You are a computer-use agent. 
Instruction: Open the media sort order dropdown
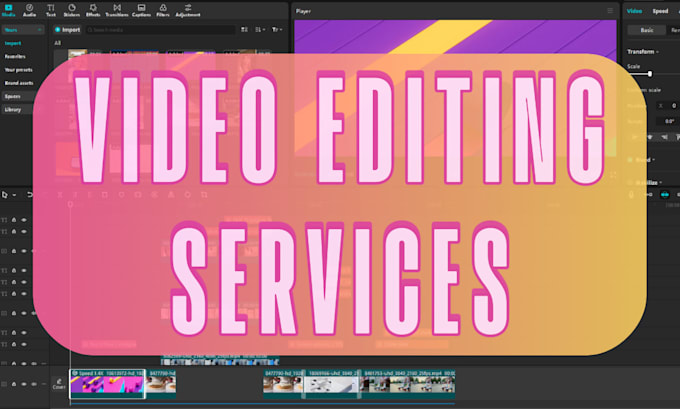[x=260, y=29]
